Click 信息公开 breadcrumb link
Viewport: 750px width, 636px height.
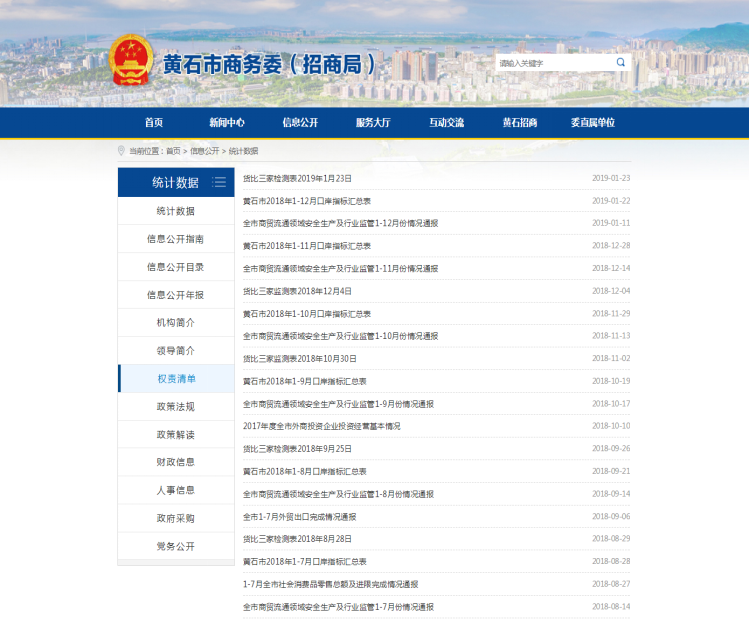pyautogui.click(x=204, y=151)
